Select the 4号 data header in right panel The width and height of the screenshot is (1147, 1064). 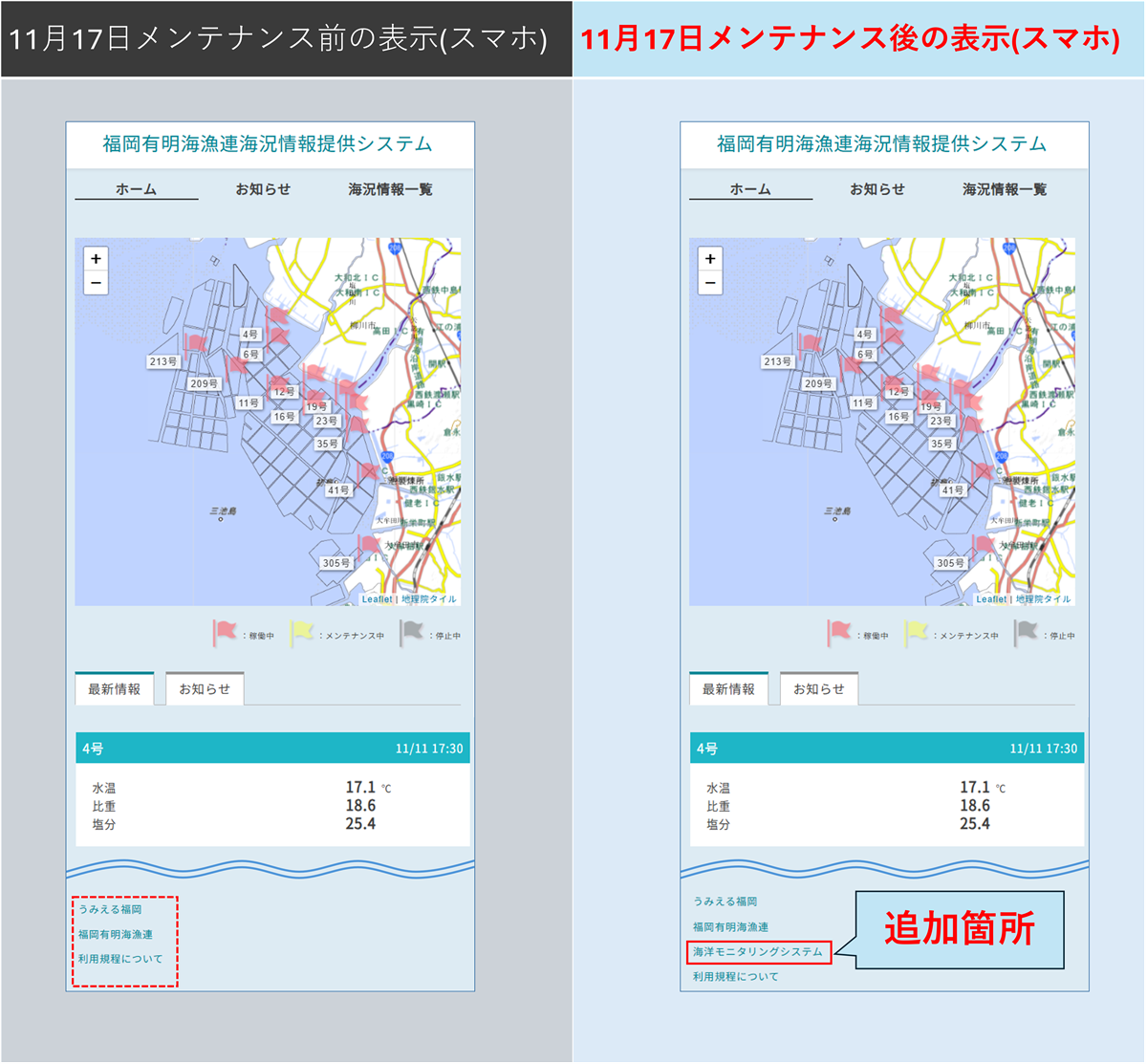point(886,749)
